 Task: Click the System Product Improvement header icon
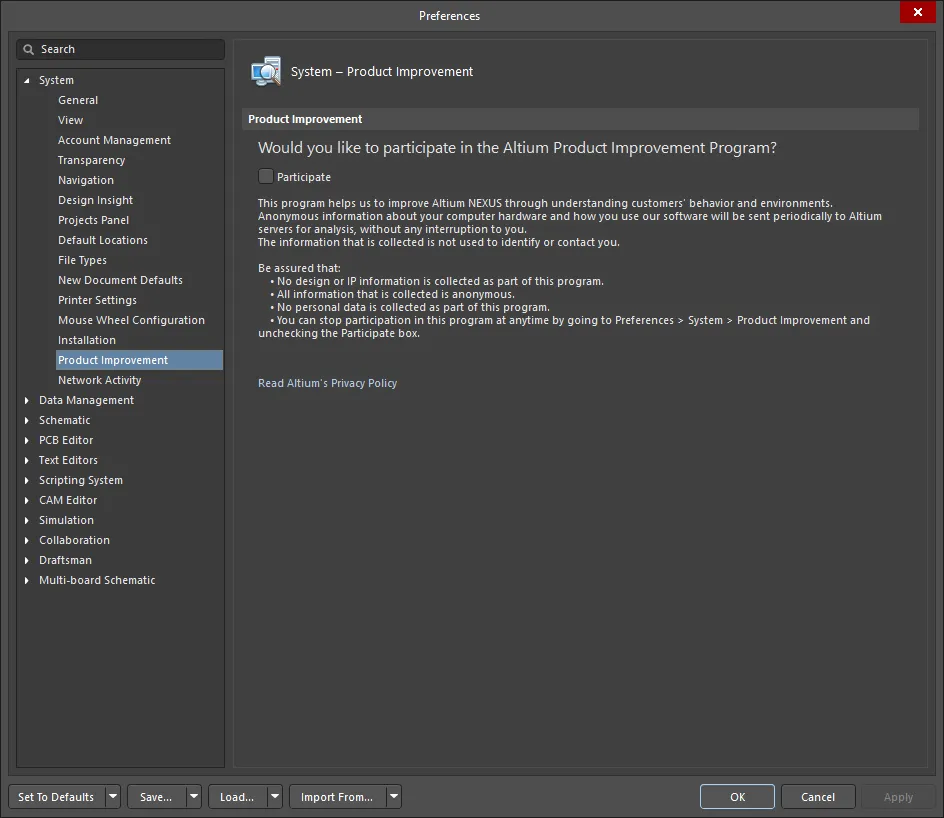266,71
